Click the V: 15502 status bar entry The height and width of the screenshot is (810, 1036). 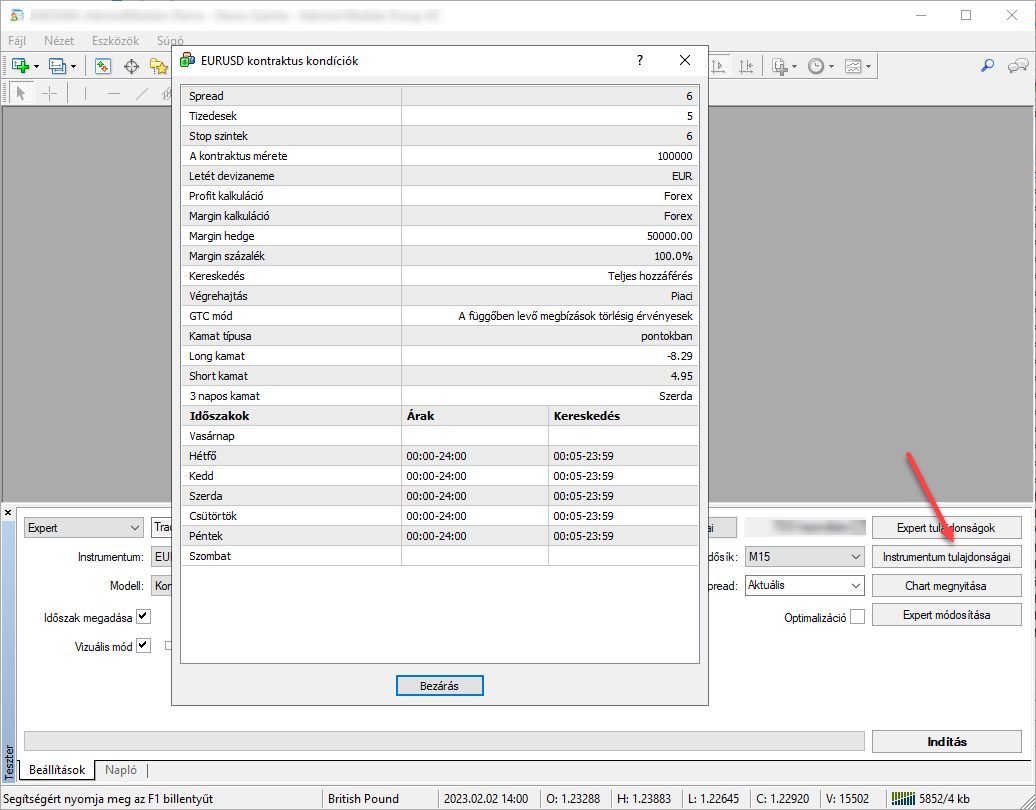(849, 799)
